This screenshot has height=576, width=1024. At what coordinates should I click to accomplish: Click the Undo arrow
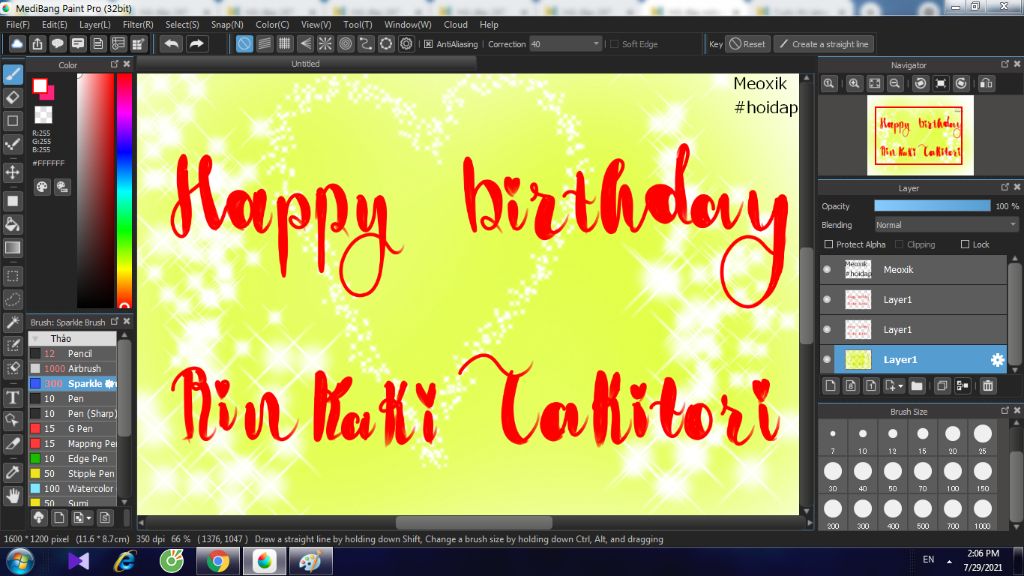coord(172,44)
